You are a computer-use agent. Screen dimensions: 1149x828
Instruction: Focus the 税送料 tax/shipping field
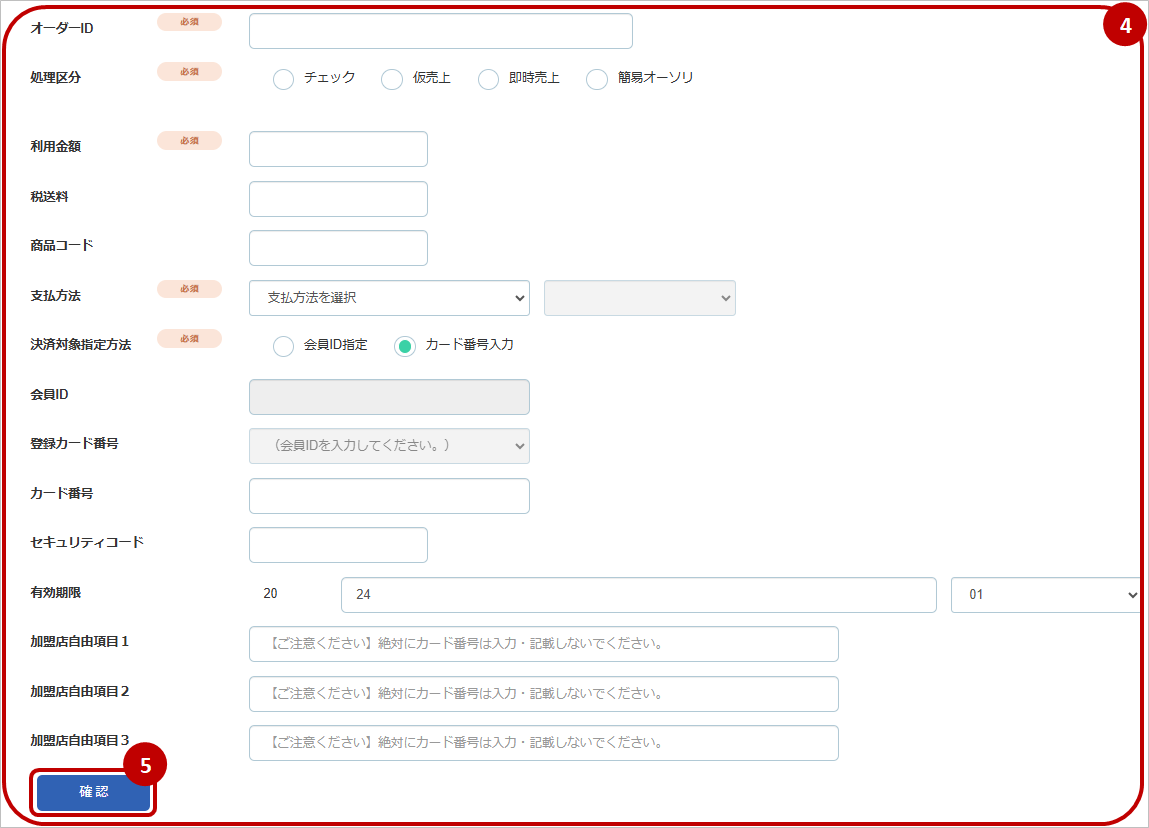click(x=338, y=198)
